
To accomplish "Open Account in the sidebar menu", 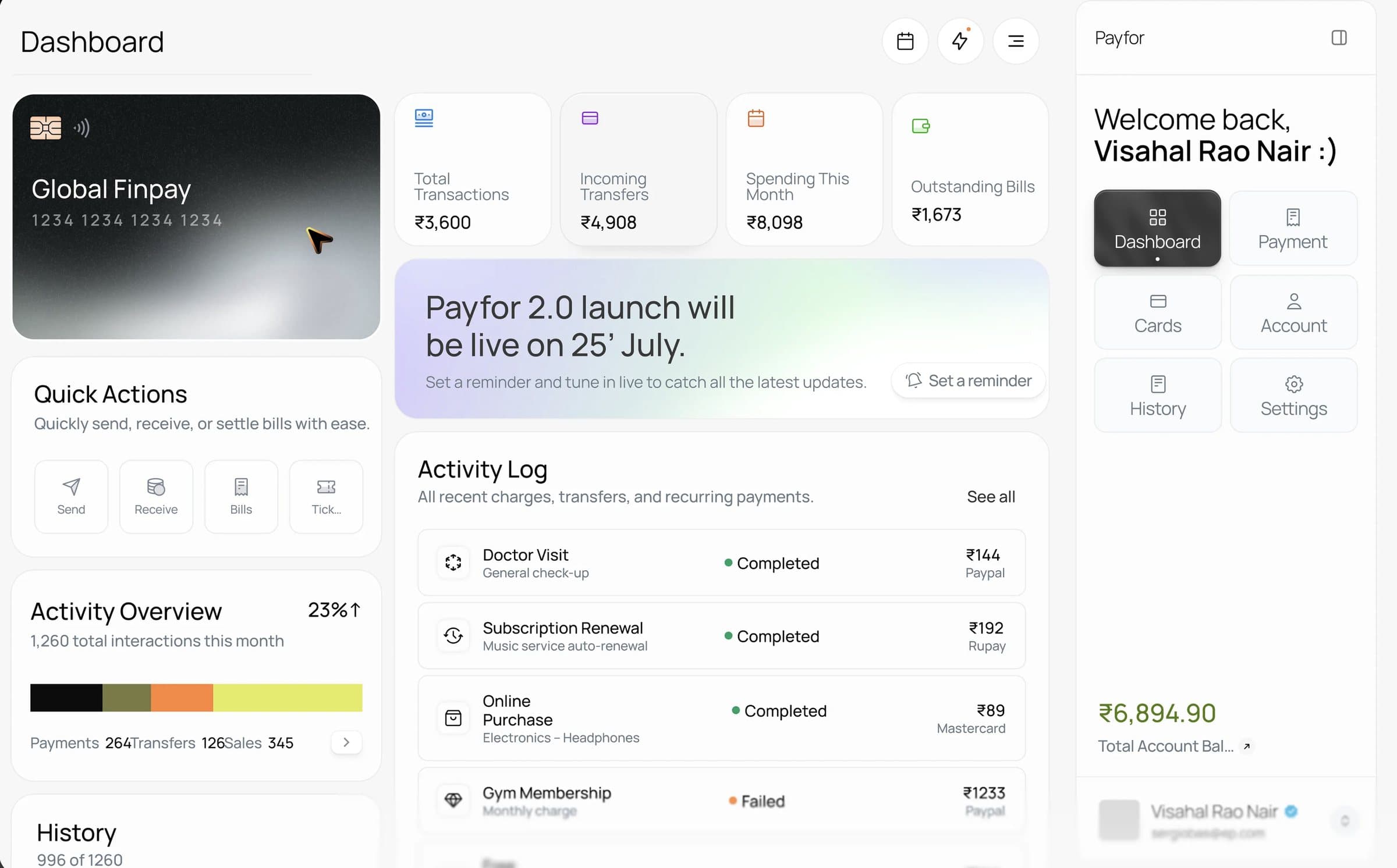I will pos(1293,312).
